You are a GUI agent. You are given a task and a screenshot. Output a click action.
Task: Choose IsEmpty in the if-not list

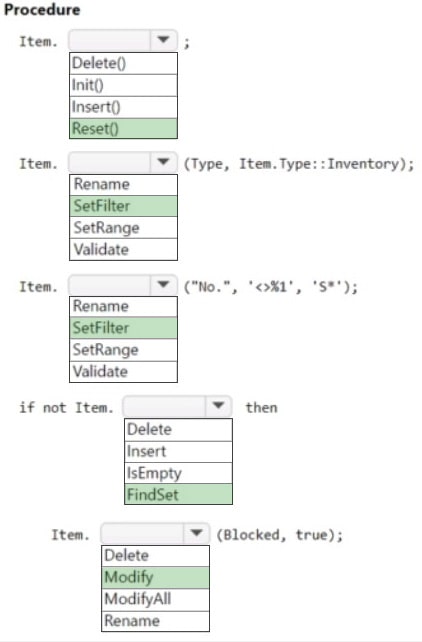coord(178,473)
